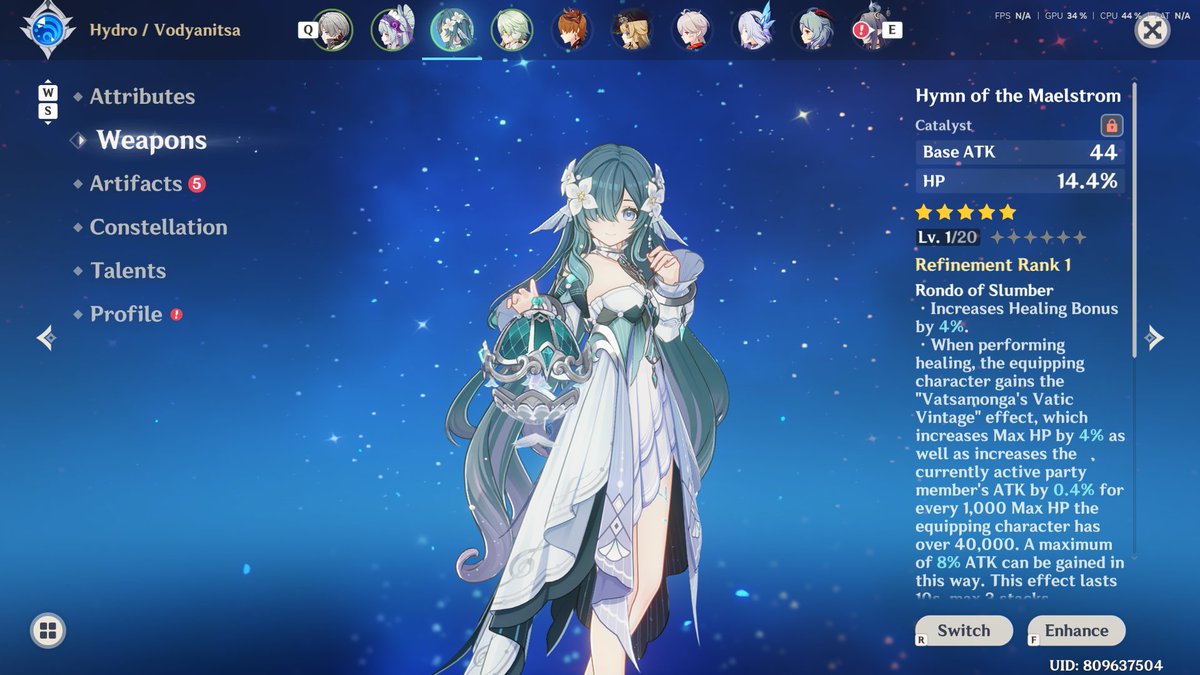Click the red alert badge on Profile
Screen dimensions: 1200x675
pos(176,314)
